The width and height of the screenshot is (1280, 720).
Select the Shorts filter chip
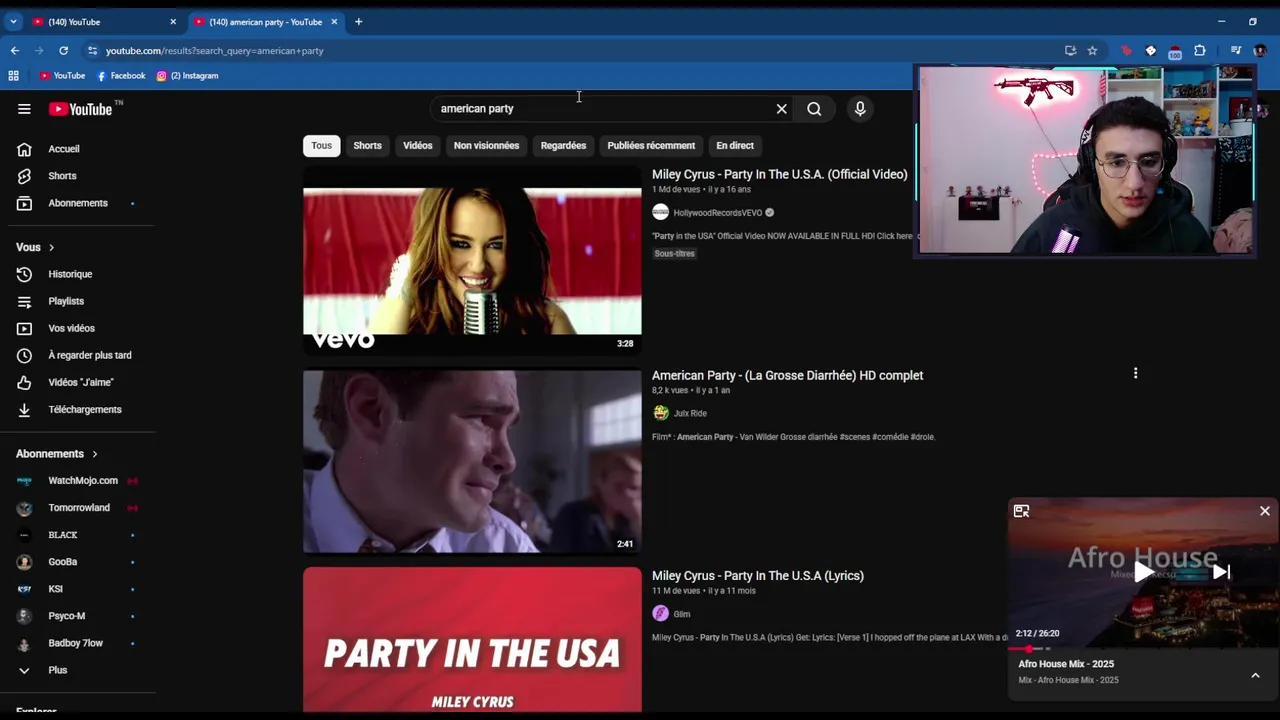click(x=367, y=145)
